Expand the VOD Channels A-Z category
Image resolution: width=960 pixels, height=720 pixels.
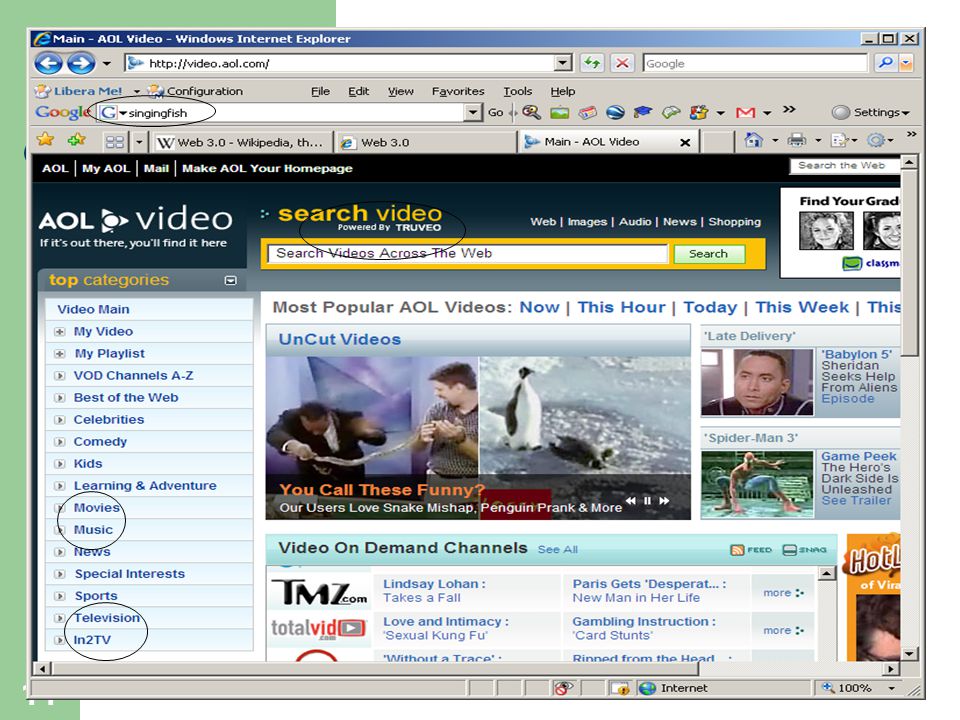(x=59, y=376)
